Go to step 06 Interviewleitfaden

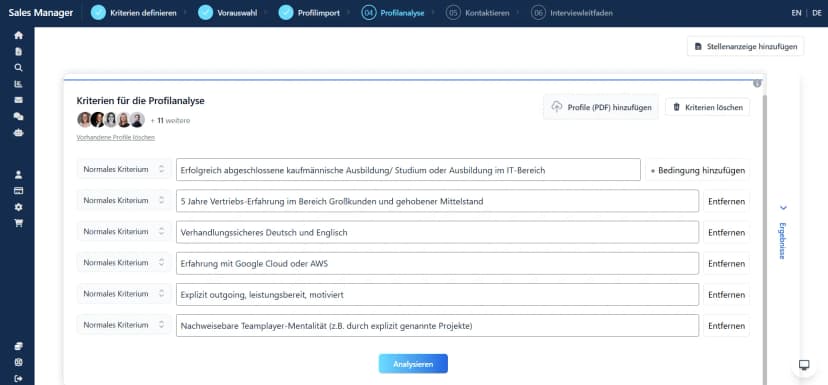tap(572, 13)
